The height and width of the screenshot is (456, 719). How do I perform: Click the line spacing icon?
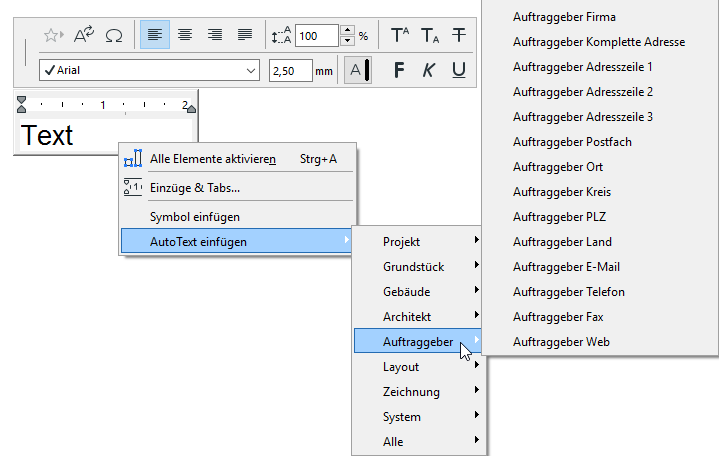pos(281,35)
